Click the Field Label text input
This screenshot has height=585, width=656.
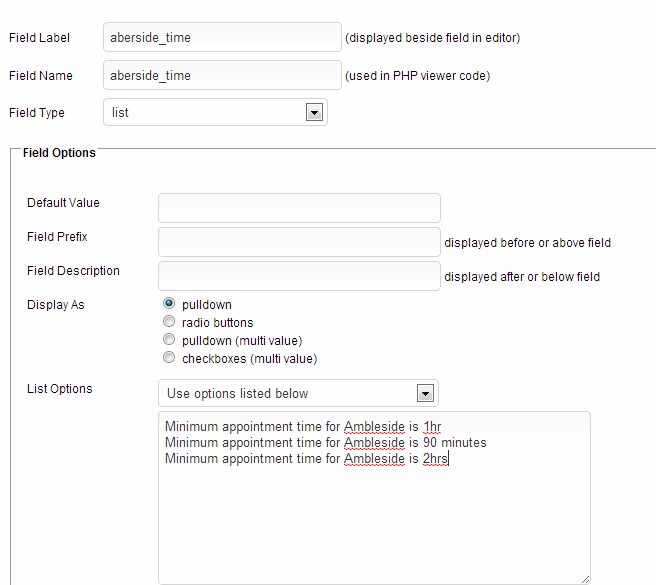[222, 38]
